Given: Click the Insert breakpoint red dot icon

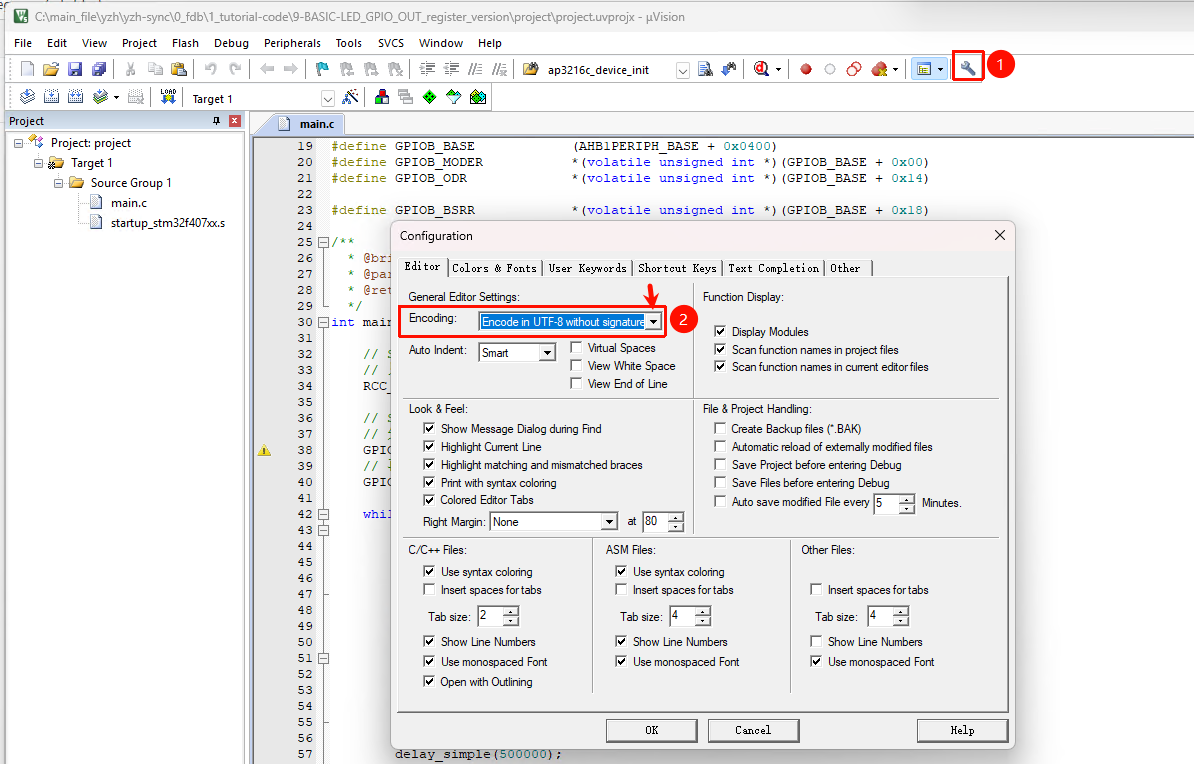Looking at the screenshot, I should tap(806, 69).
